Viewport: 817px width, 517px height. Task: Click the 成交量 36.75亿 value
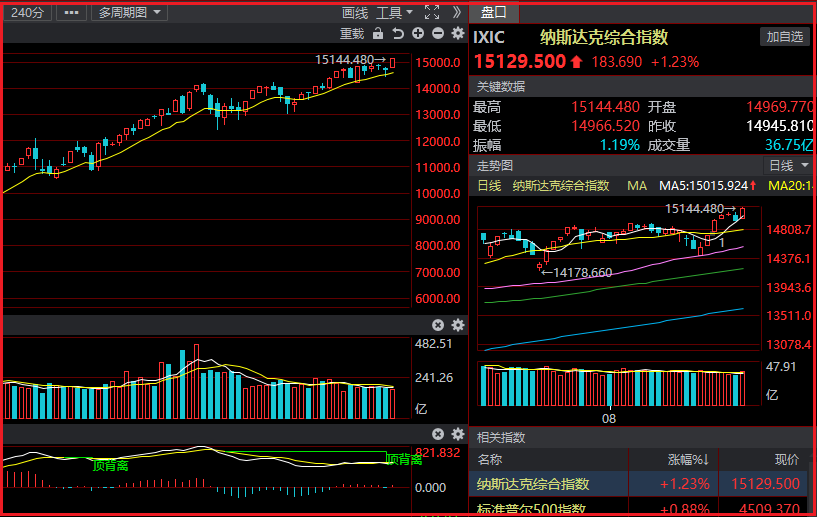pyautogui.click(x=789, y=144)
